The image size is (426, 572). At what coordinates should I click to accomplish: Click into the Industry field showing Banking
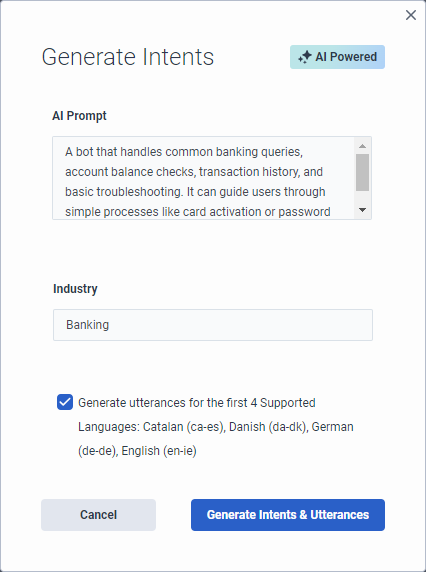[x=213, y=325]
